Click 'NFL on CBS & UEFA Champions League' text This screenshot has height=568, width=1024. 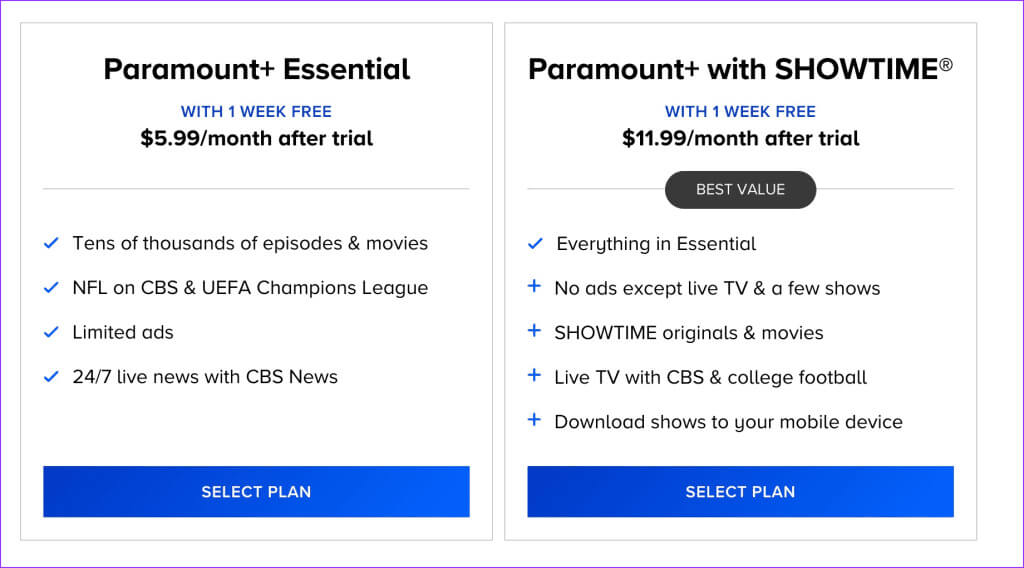pos(250,288)
